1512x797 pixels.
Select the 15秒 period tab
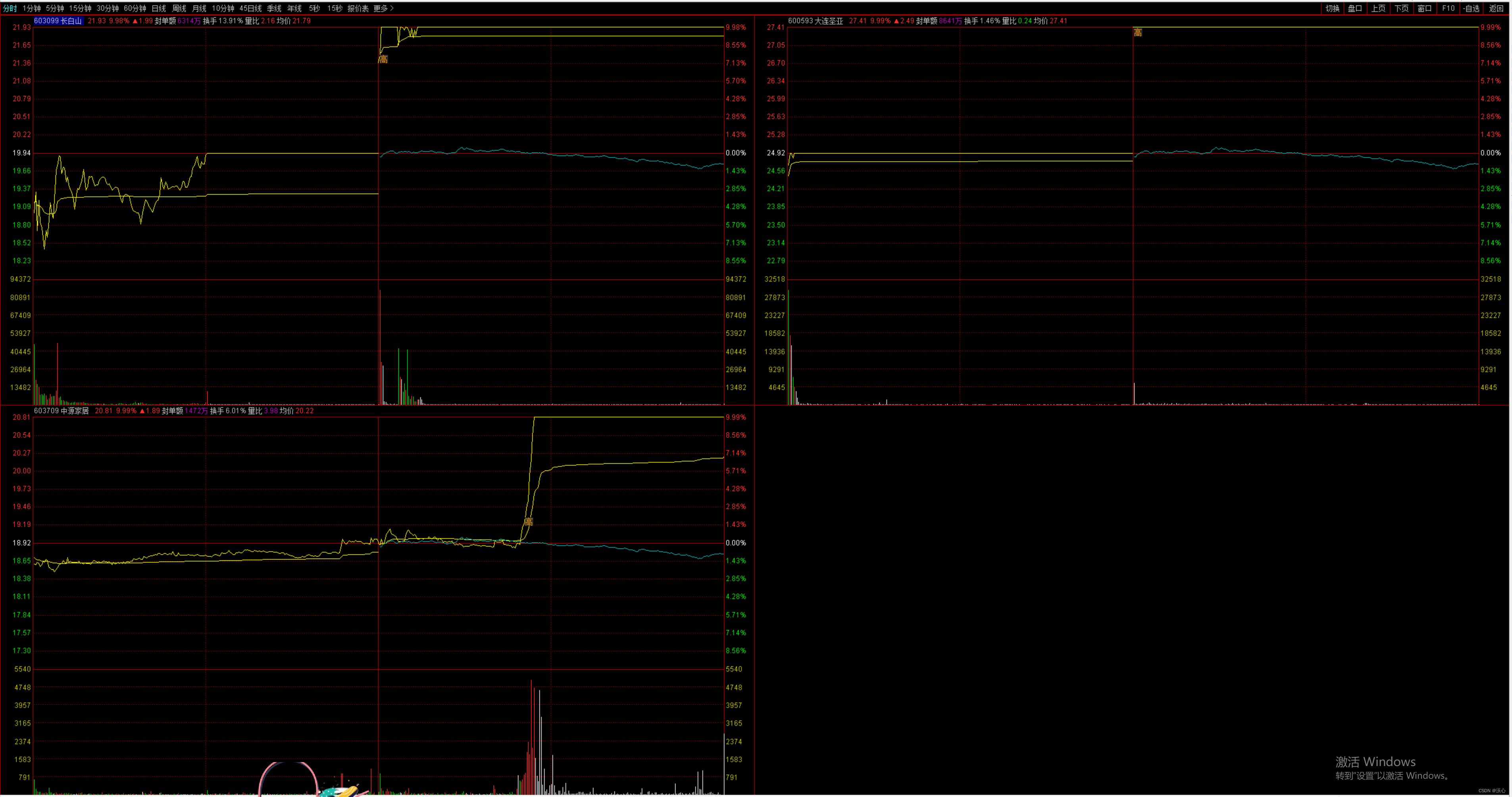pos(335,8)
